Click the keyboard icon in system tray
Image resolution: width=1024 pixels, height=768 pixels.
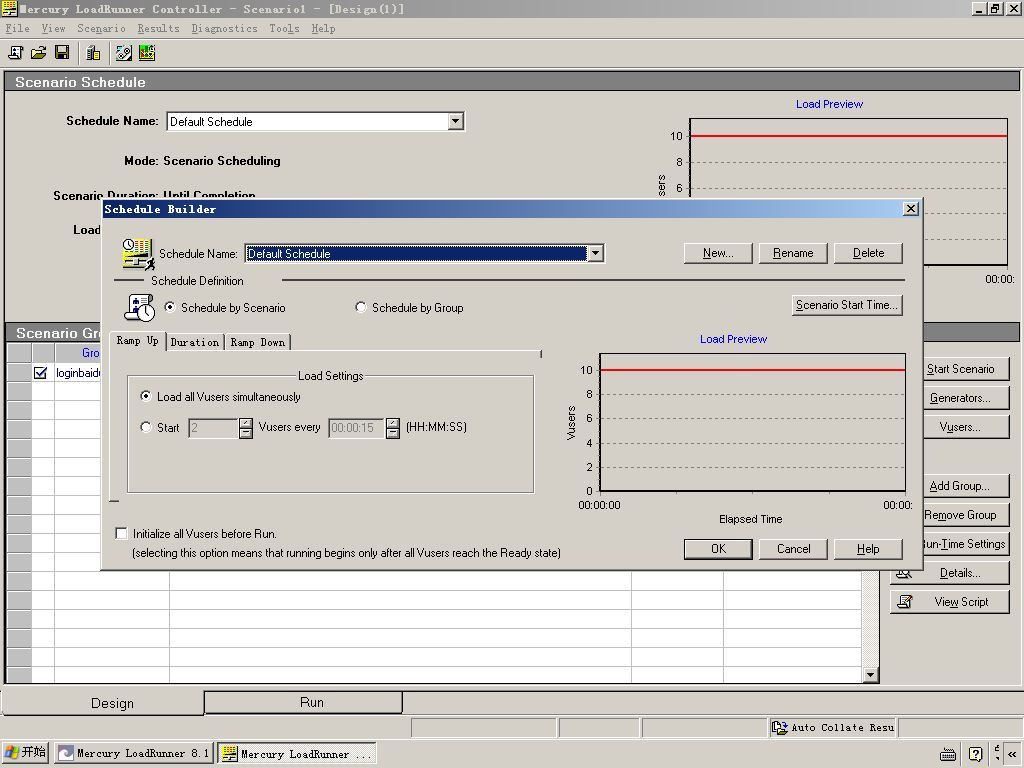point(948,754)
